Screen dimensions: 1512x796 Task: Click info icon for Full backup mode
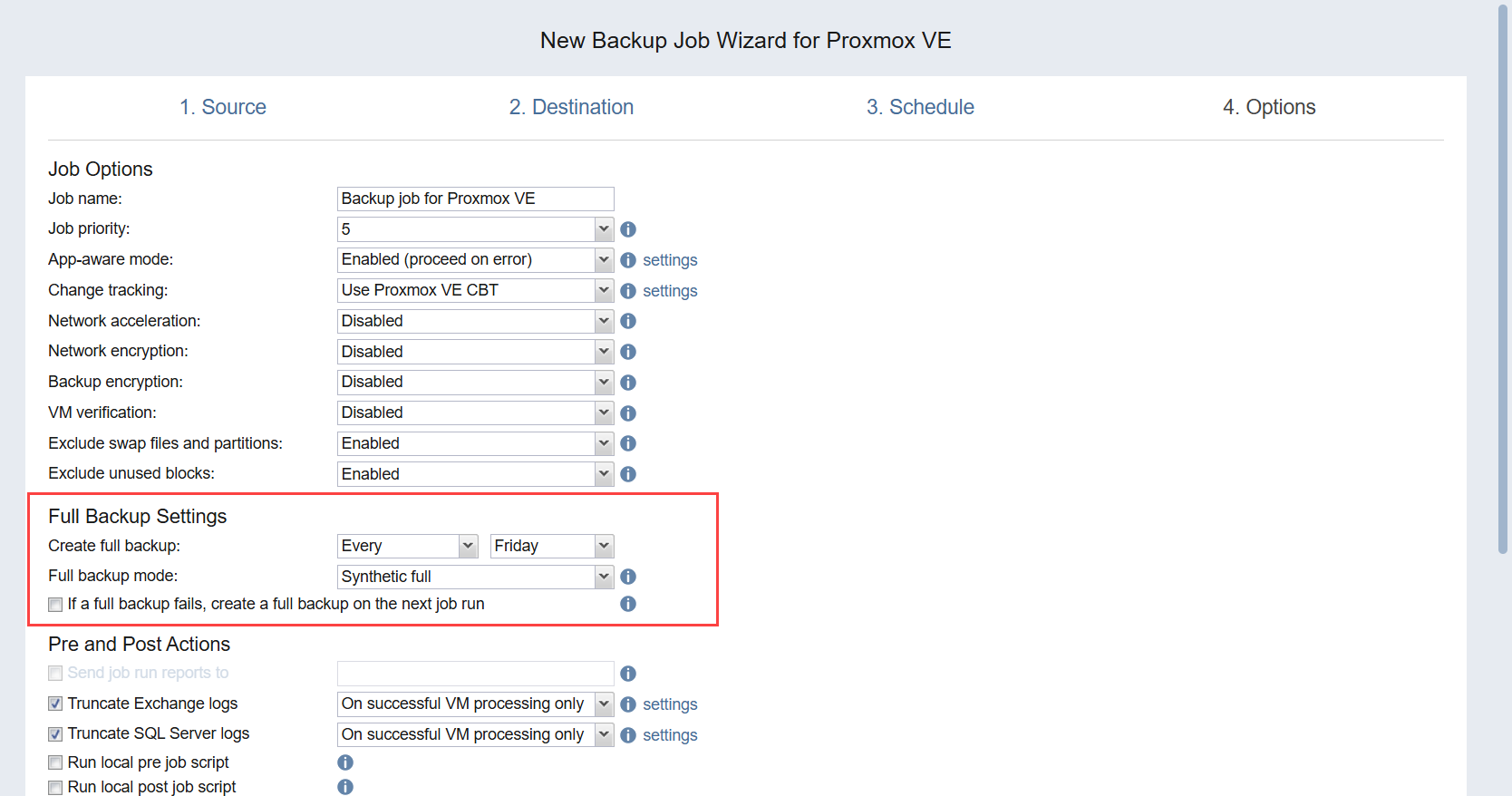(628, 577)
